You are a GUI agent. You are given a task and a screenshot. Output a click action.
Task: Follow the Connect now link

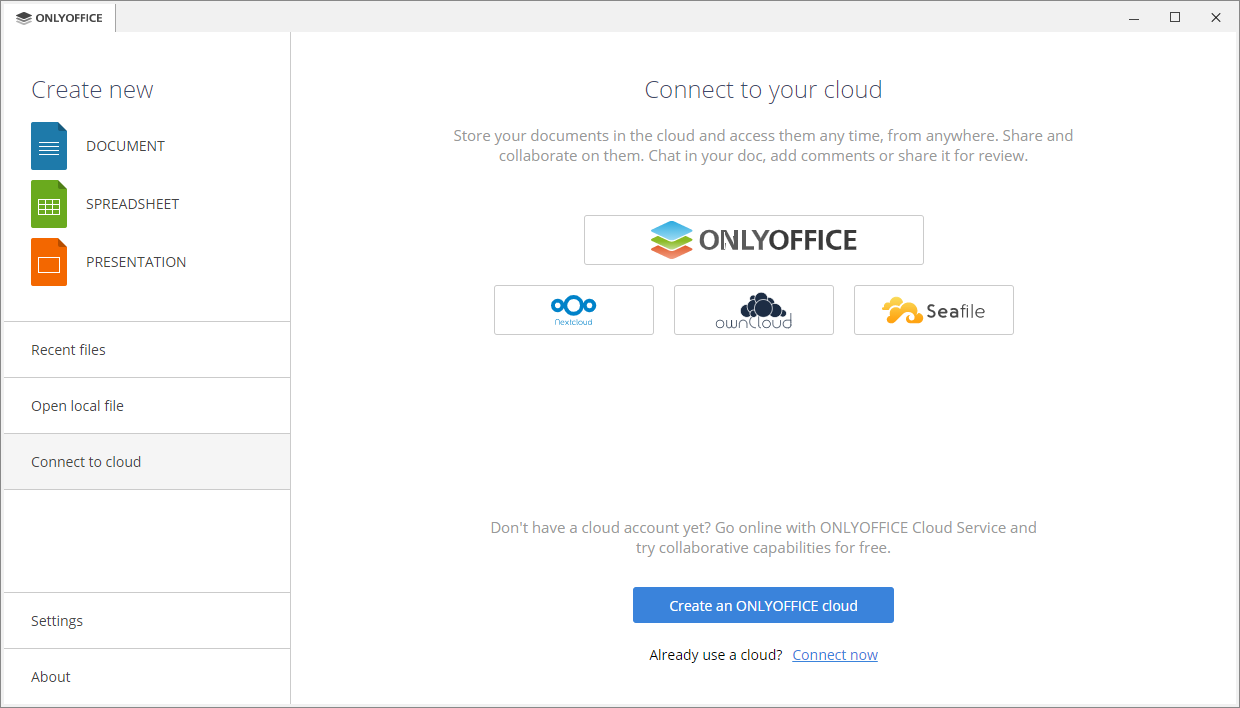coord(834,654)
